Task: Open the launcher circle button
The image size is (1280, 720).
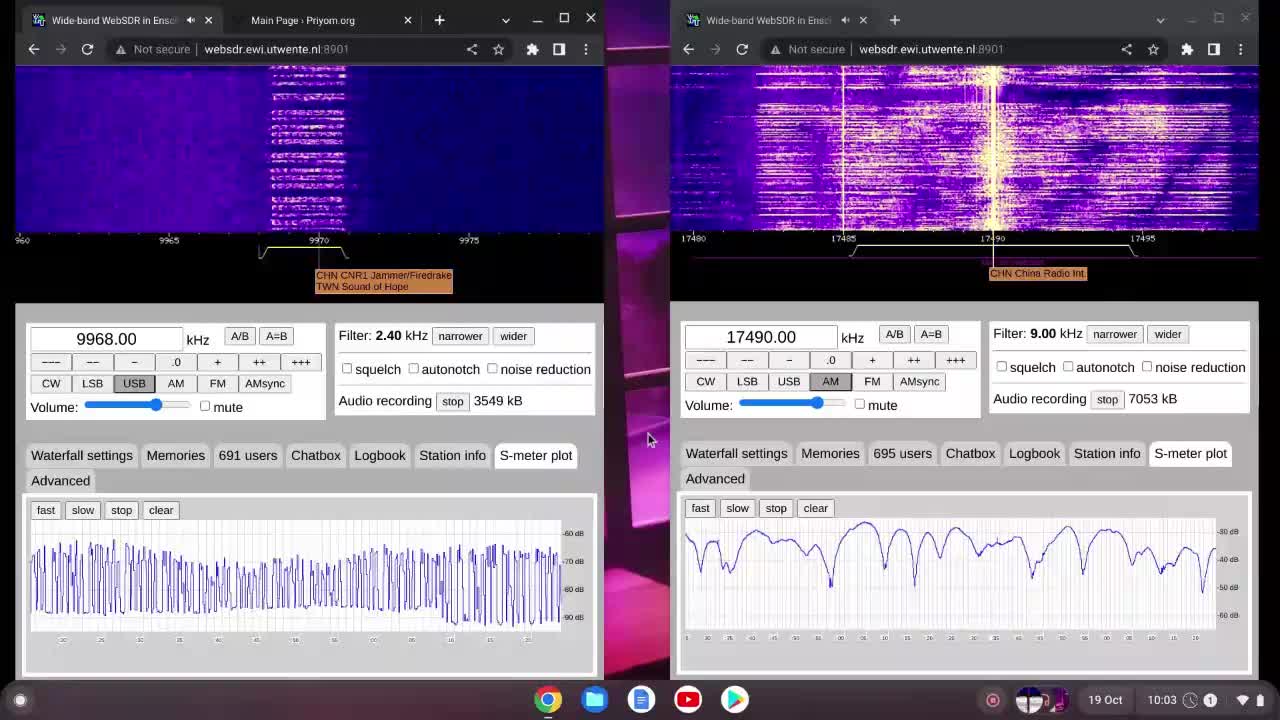Action: (20, 700)
